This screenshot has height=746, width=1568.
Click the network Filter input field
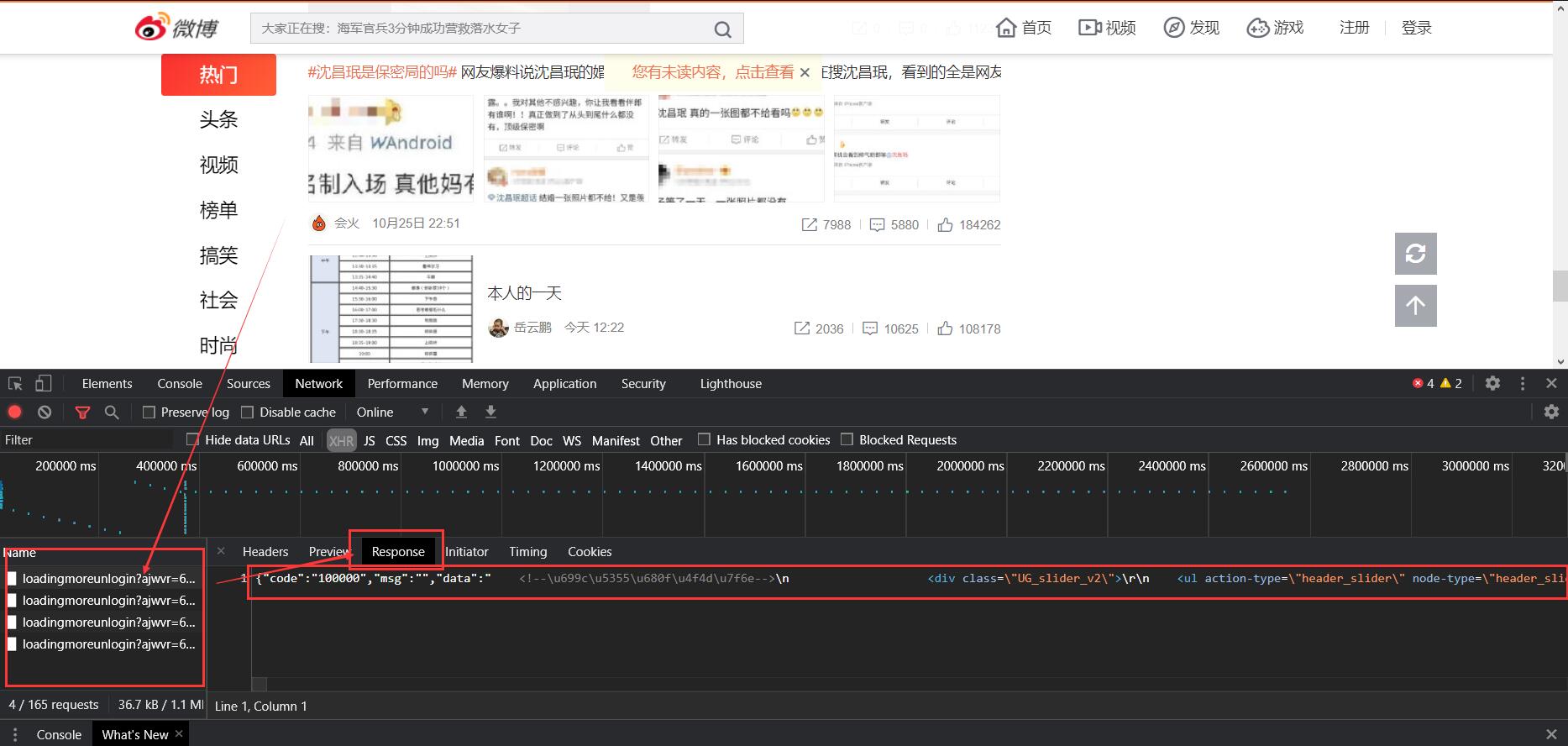click(88, 439)
